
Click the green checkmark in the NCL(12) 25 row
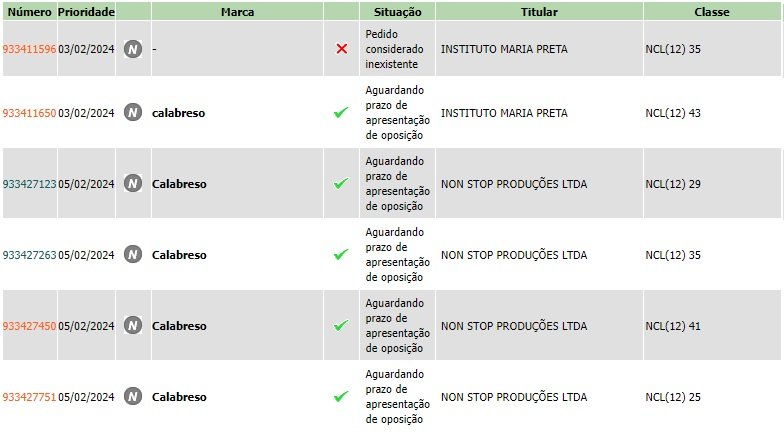[341, 396]
